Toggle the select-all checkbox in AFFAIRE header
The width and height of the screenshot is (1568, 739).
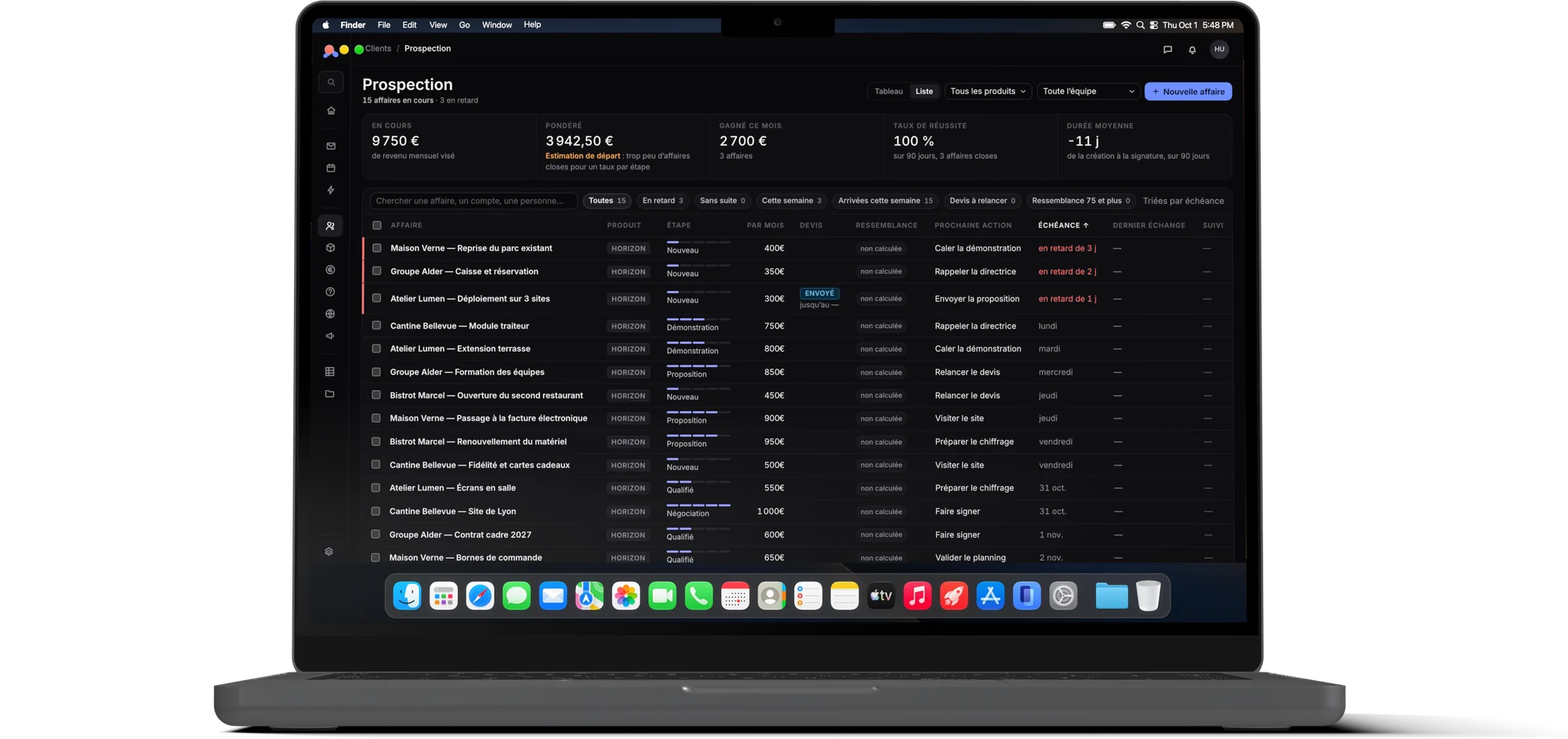click(377, 225)
